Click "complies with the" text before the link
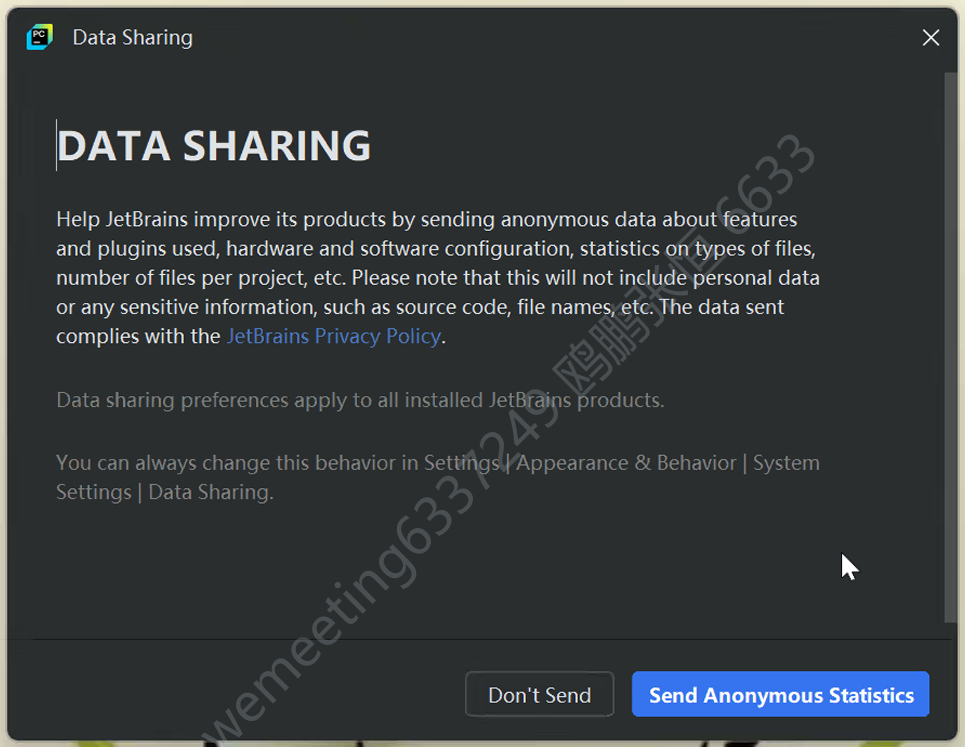 (138, 336)
